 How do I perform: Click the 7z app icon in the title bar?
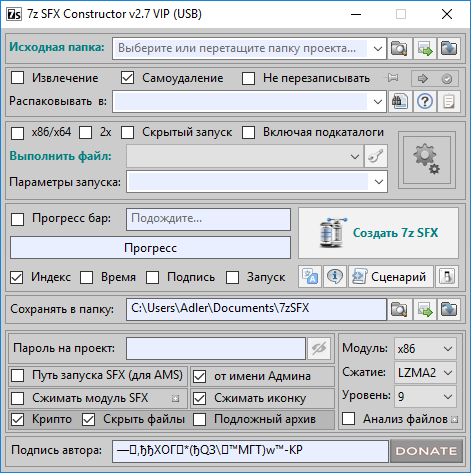pos(14,14)
